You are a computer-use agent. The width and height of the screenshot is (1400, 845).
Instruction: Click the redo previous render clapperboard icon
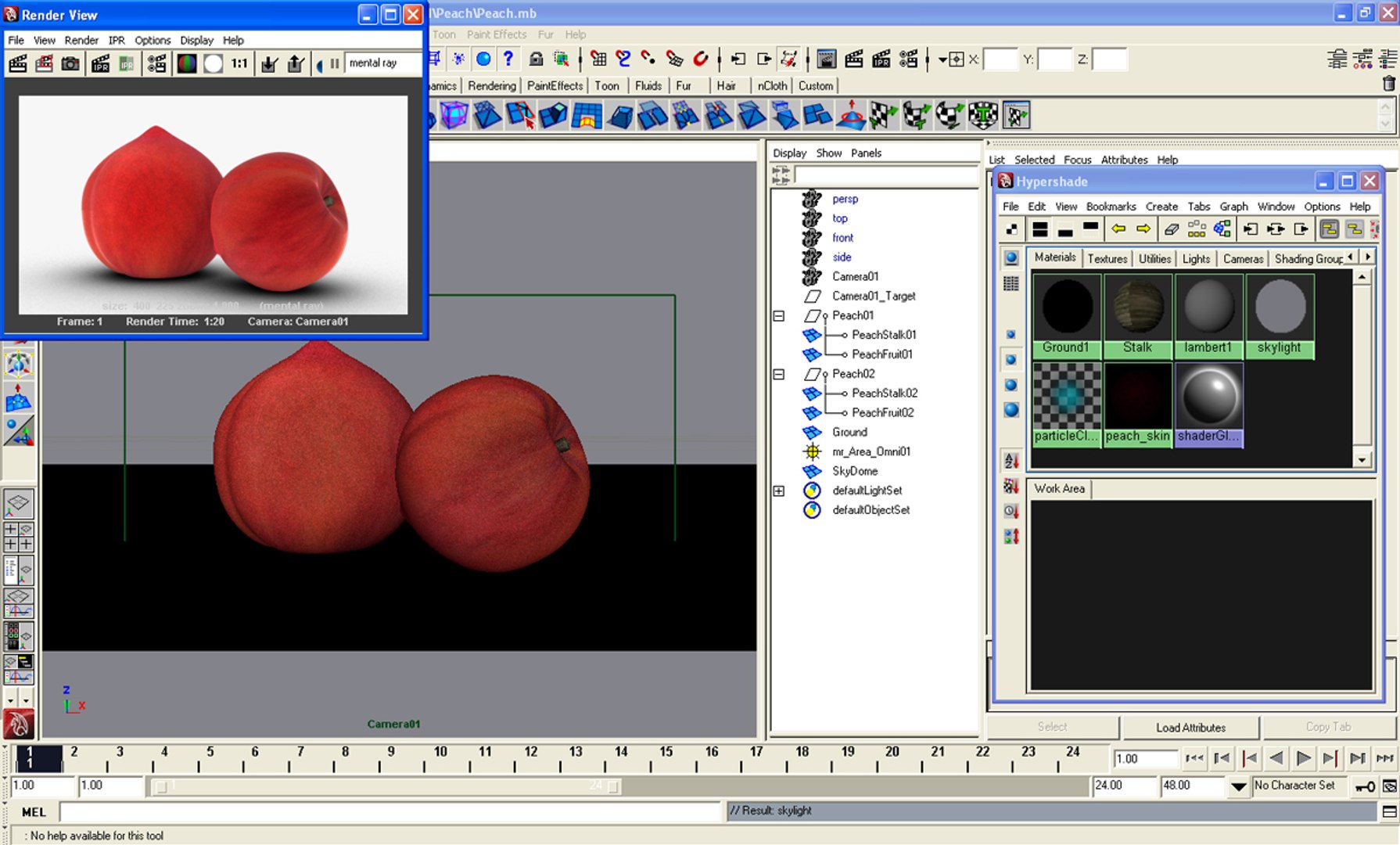[17, 63]
